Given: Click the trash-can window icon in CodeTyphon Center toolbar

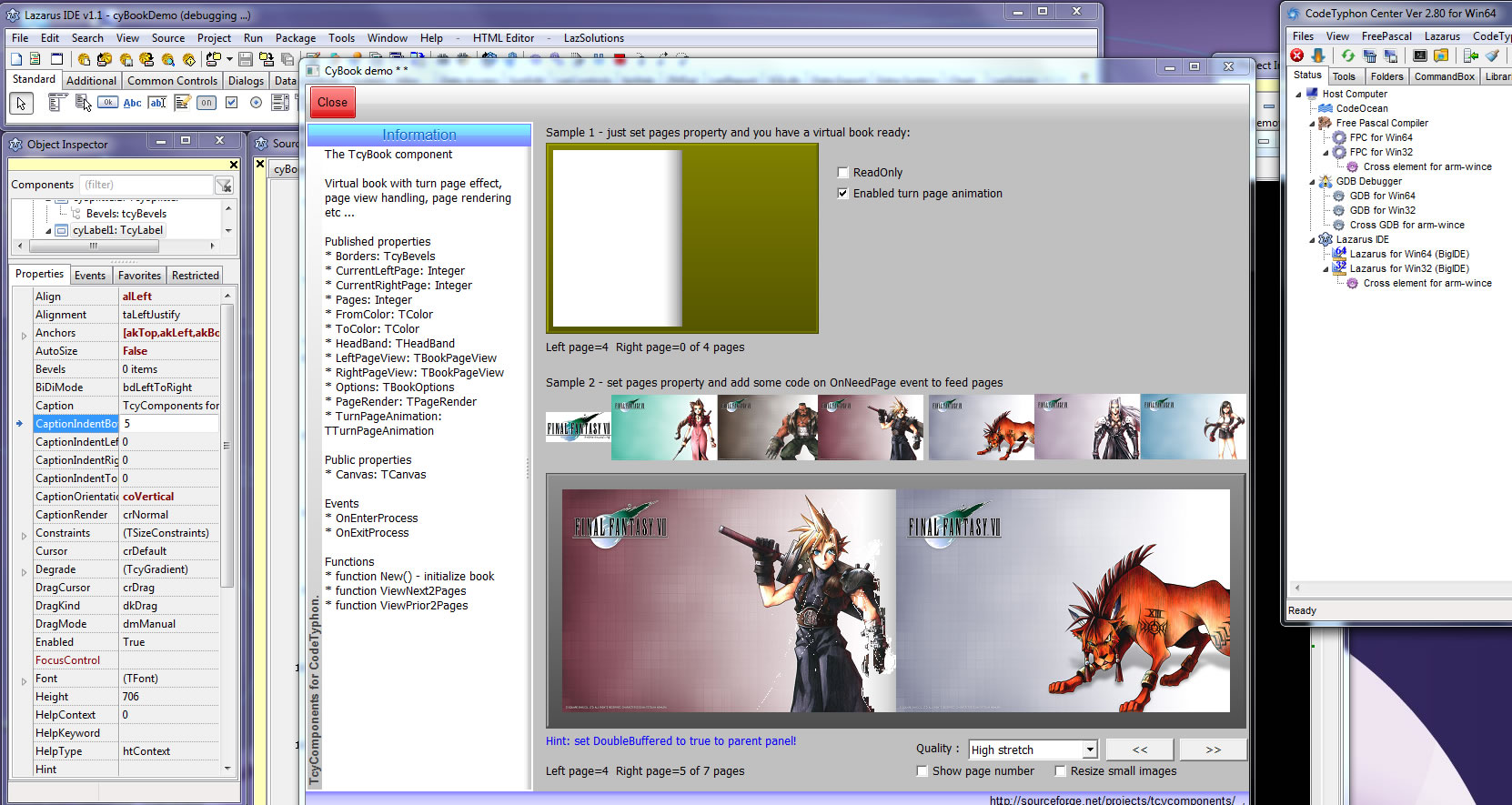Looking at the screenshot, I should [x=1369, y=55].
